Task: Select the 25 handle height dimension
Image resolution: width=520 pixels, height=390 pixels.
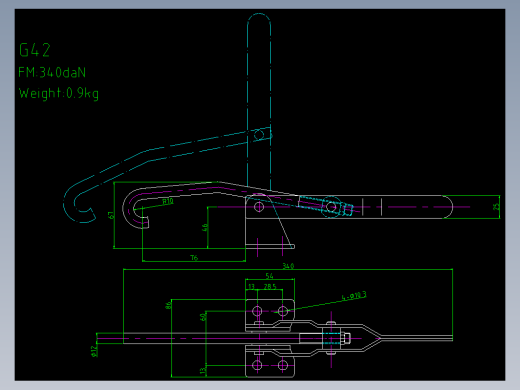Action: [x=496, y=207]
